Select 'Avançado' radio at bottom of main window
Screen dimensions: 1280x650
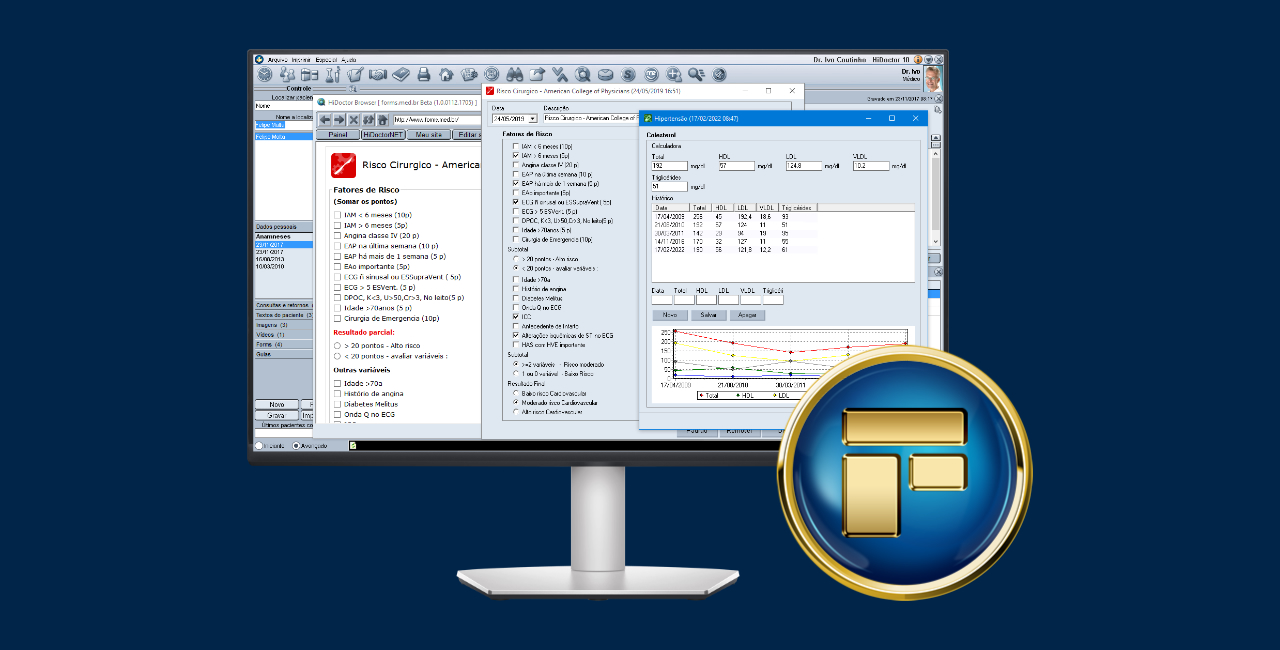(296, 445)
